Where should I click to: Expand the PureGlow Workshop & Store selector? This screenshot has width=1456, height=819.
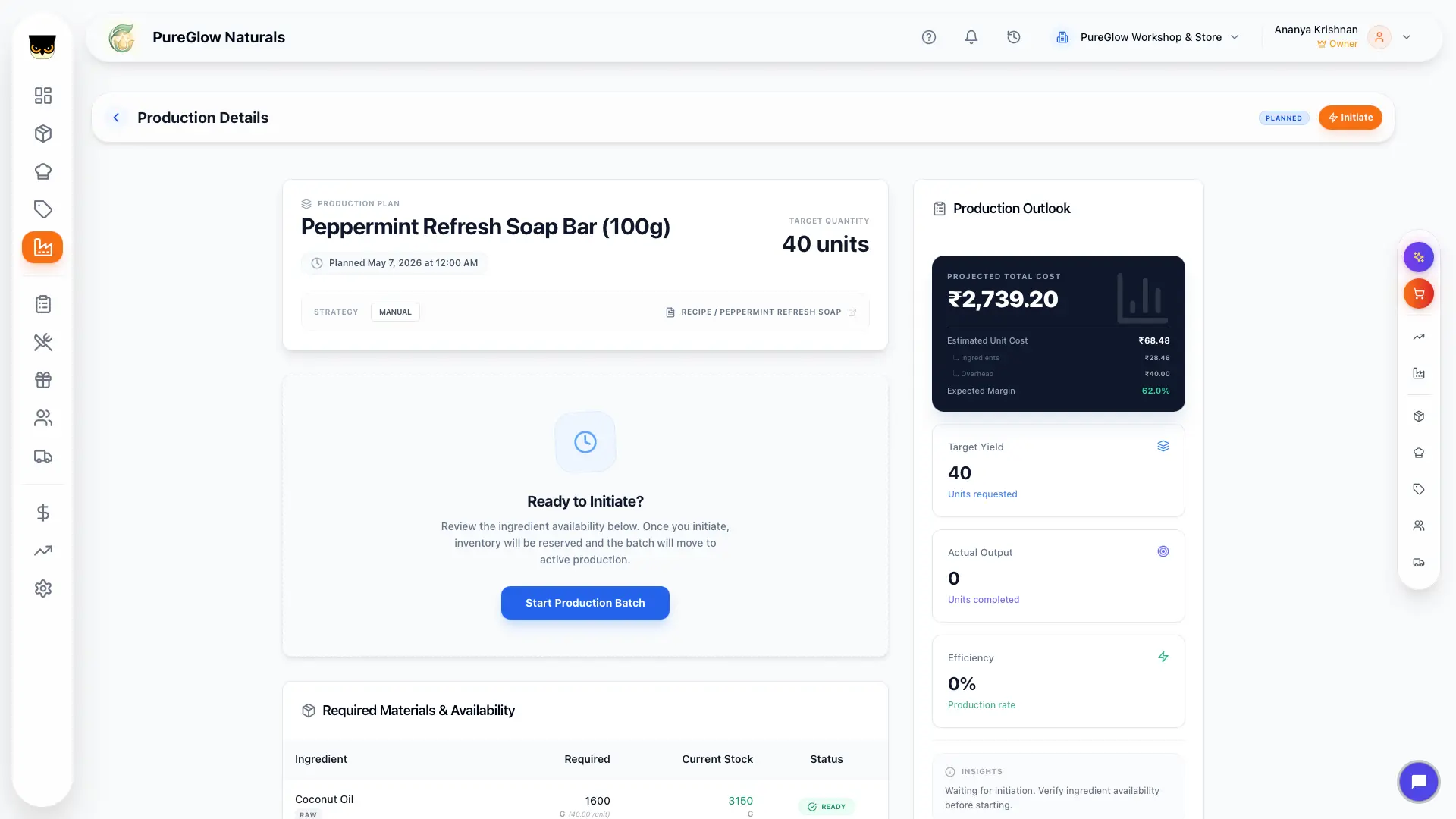click(1147, 37)
